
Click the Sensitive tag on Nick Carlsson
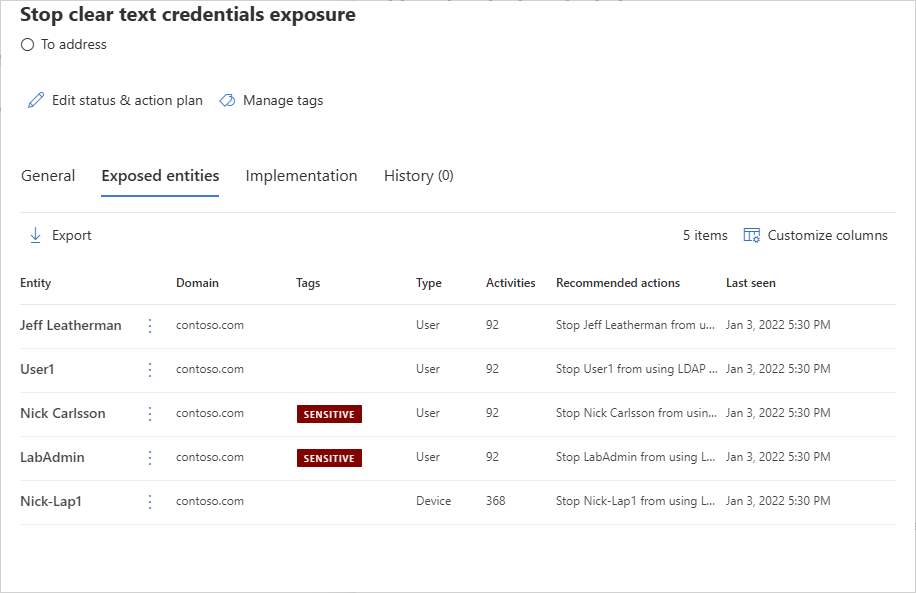click(x=329, y=414)
